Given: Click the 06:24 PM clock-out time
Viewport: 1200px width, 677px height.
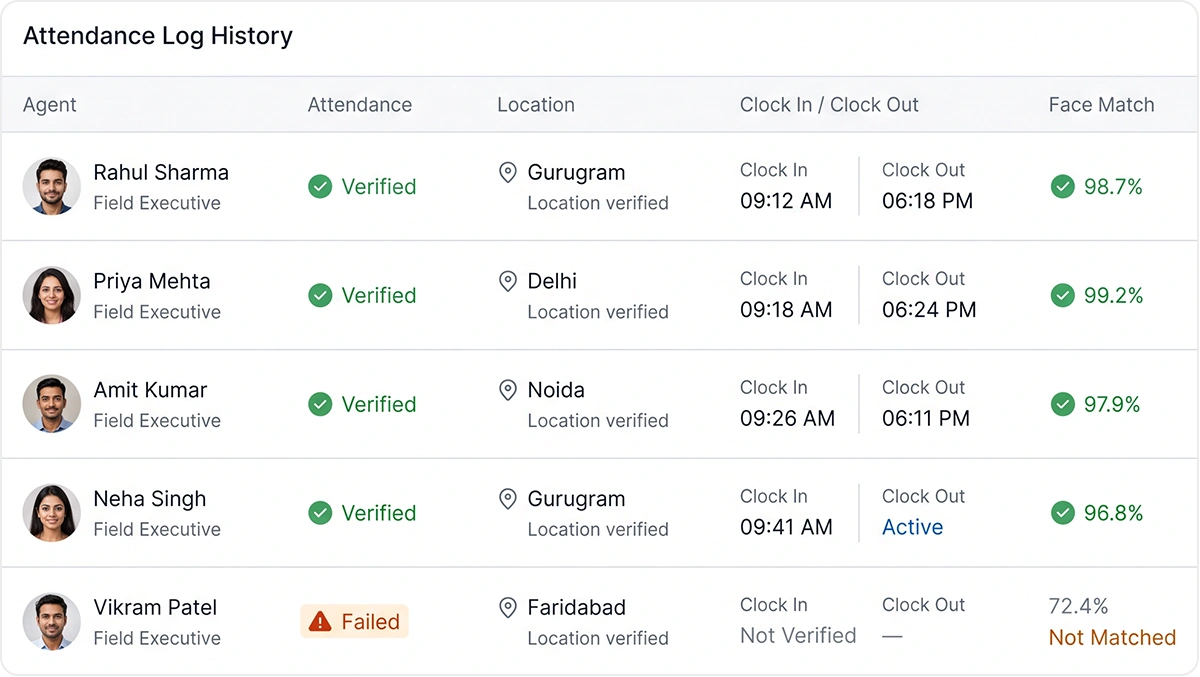Looking at the screenshot, I should pyautogui.click(x=929, y=310).
